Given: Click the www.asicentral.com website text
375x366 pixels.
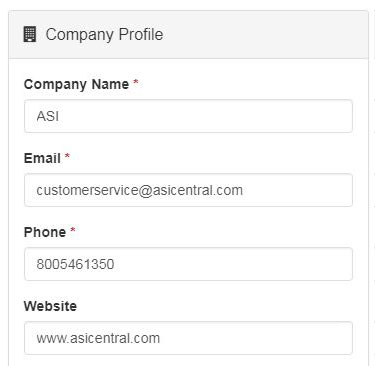Looking at the screenshot, I should click(x=98, y=338).
